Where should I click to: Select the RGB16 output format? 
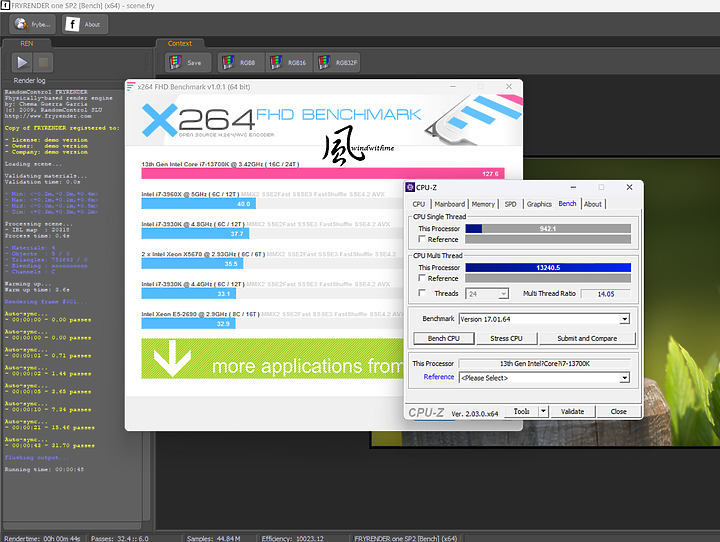point(285,63)
